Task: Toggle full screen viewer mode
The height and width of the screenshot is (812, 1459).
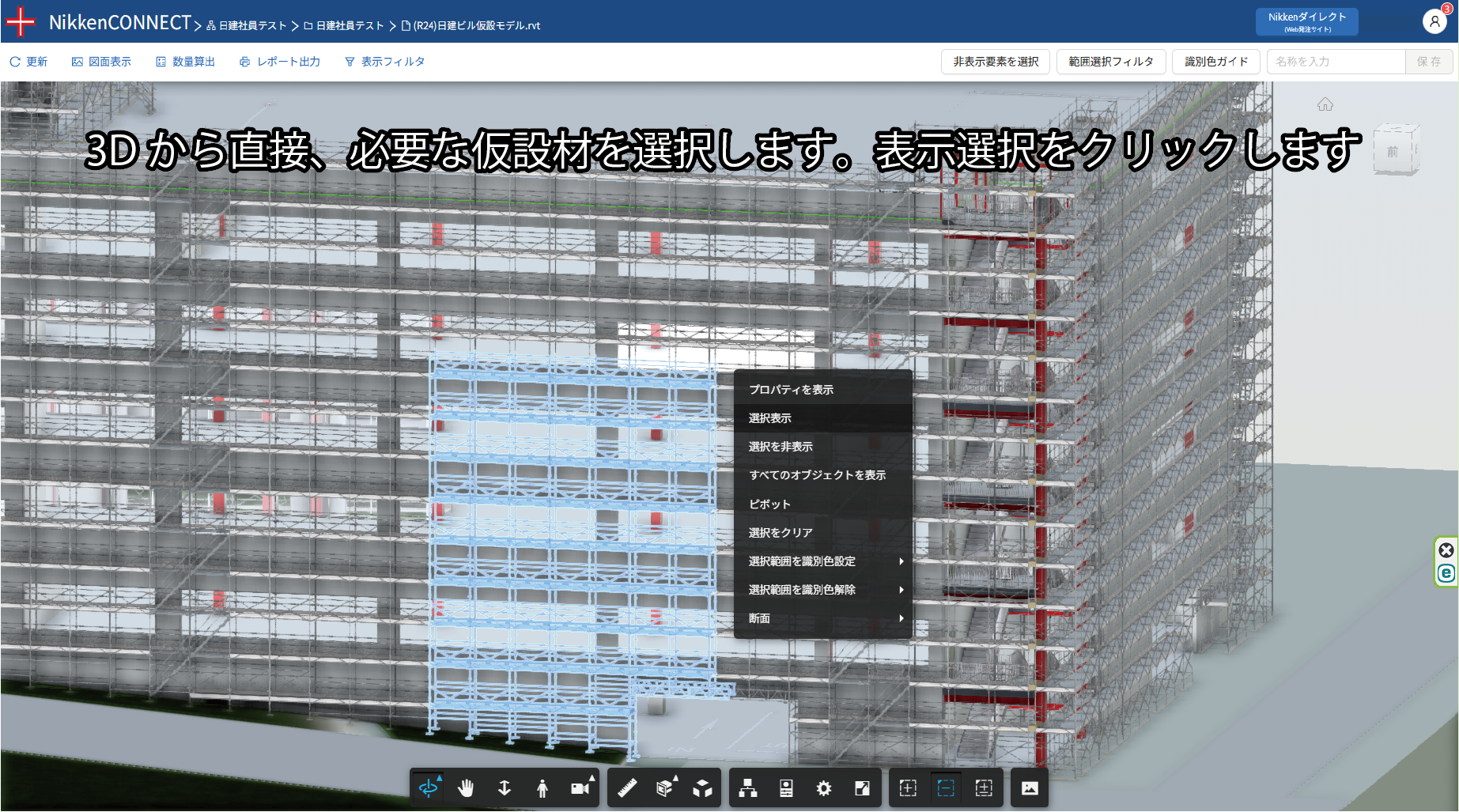Action: click(863, 788)
